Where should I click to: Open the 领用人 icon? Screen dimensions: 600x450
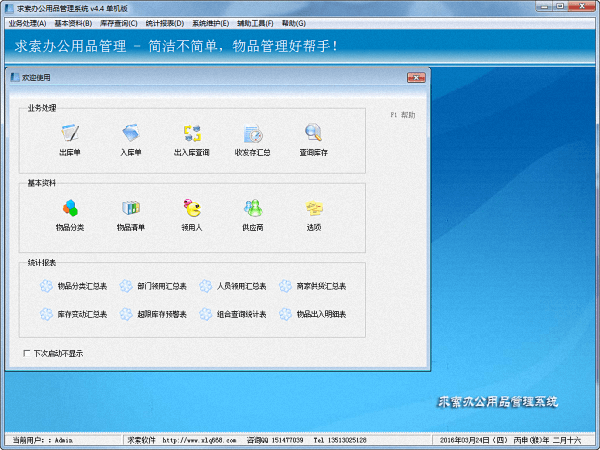[x=192, y=208]
